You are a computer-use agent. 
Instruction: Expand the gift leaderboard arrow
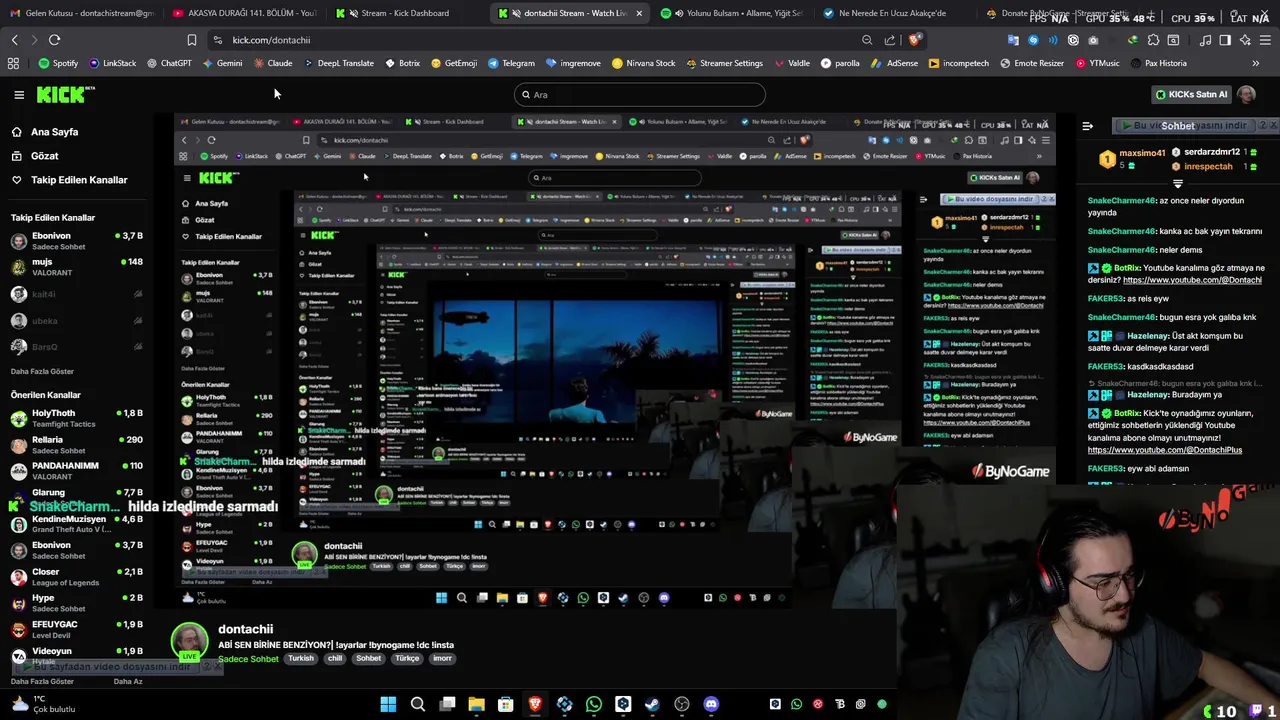pyautogui.click(x=1177, y=184)
